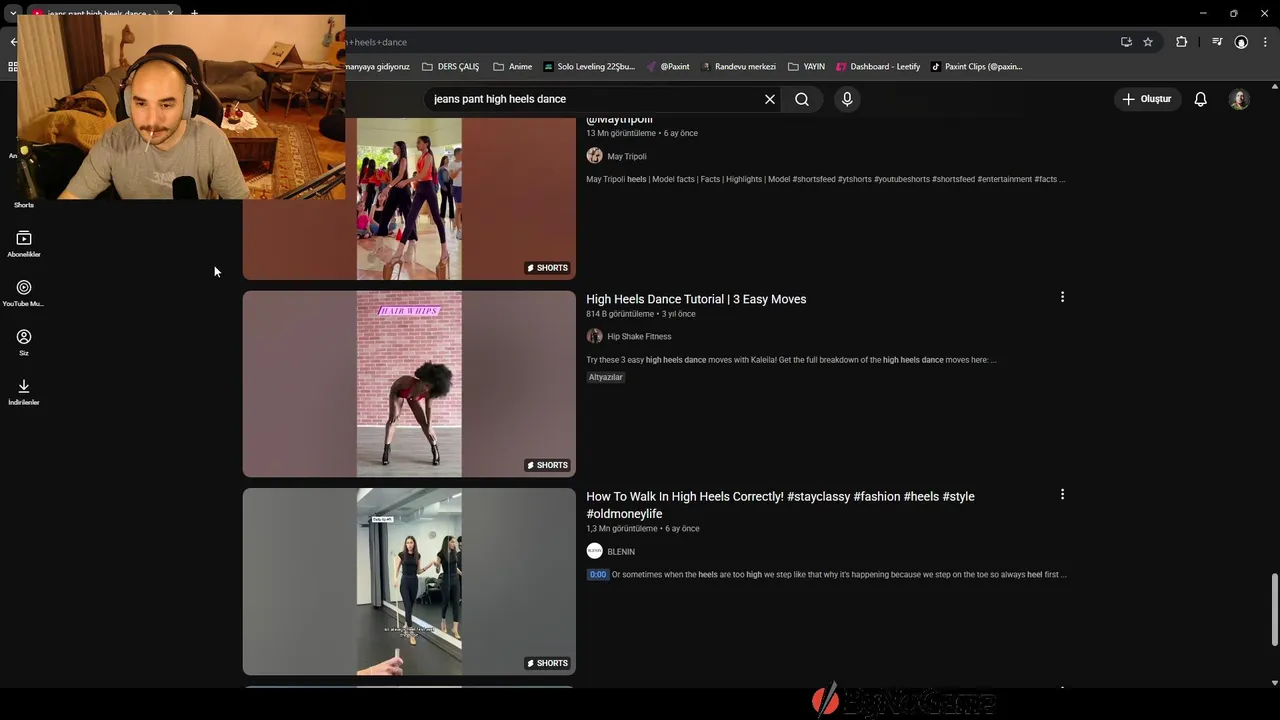Bookmark this page with the star icon

tap(1148, 42)
